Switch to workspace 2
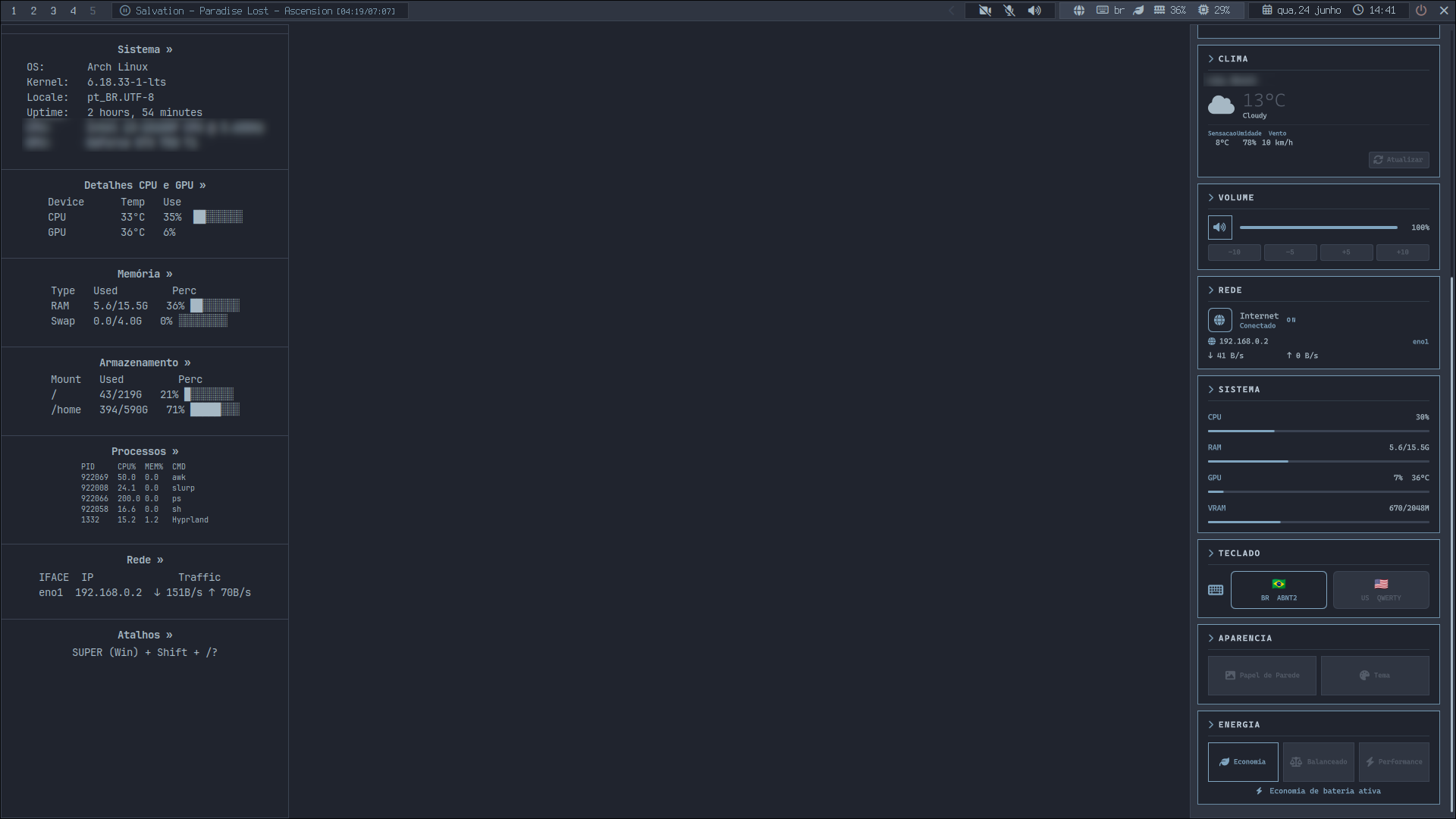This screenshot has height=819, width=1456. tap(33, 11)
